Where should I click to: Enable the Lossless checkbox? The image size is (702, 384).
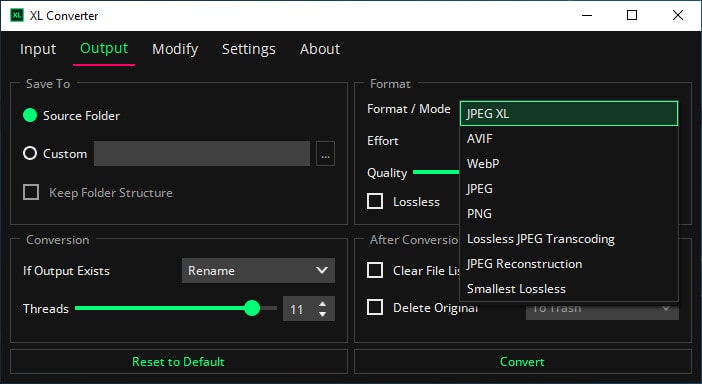(x=375, y=201)
